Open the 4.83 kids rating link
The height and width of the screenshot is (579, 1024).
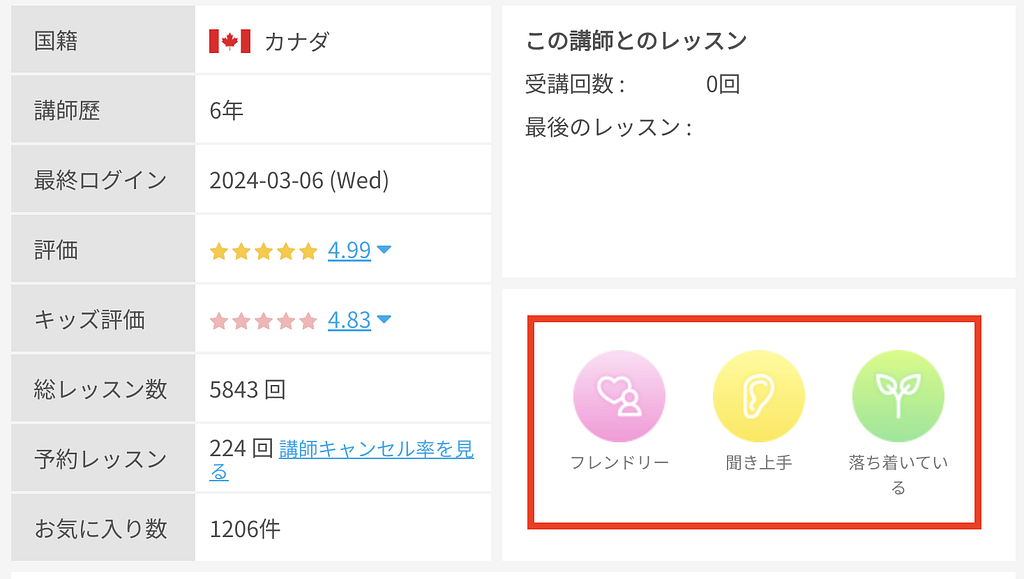tap(349, 320)
